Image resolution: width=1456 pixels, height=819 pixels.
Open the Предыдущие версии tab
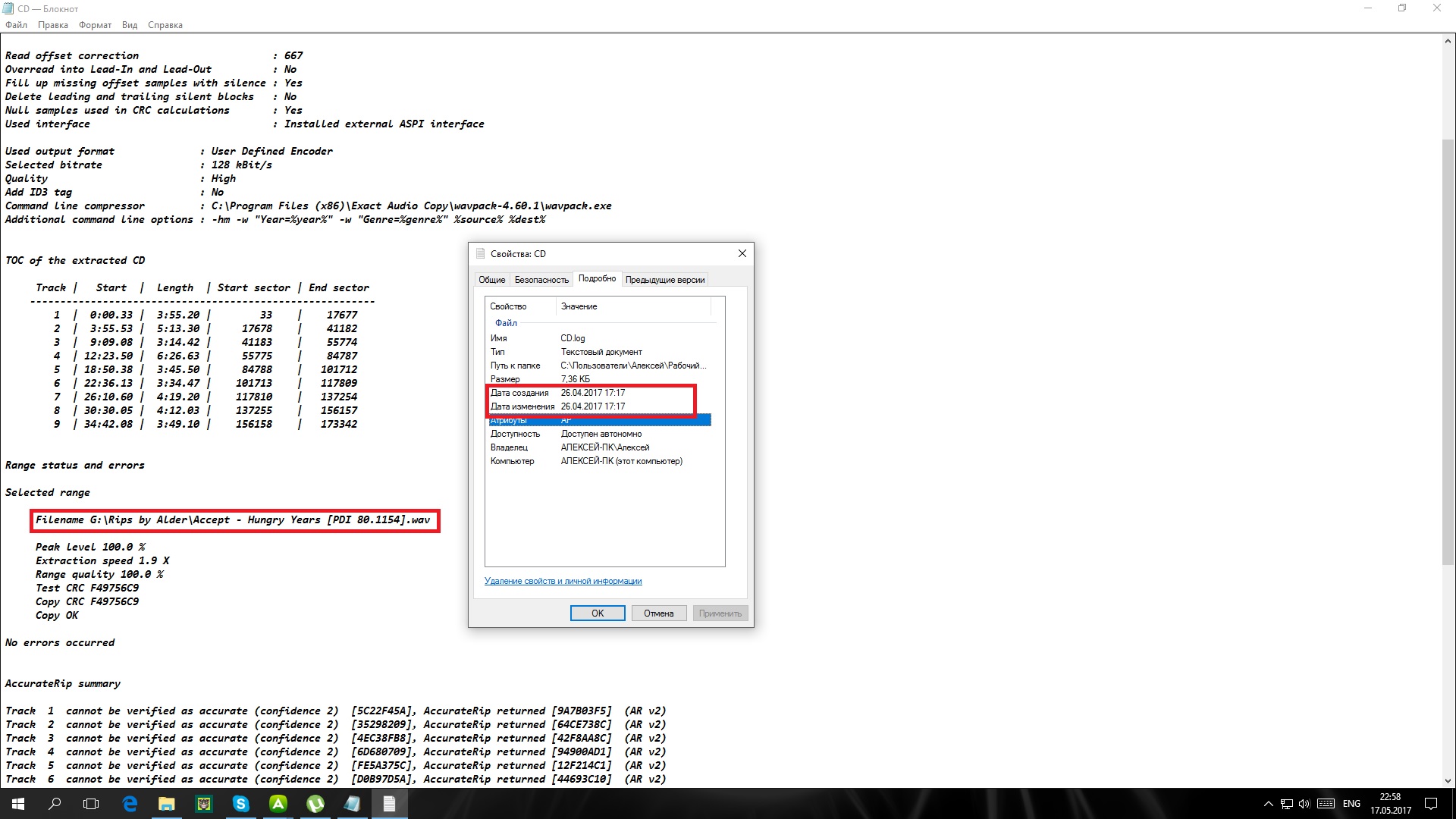point(665,280)
